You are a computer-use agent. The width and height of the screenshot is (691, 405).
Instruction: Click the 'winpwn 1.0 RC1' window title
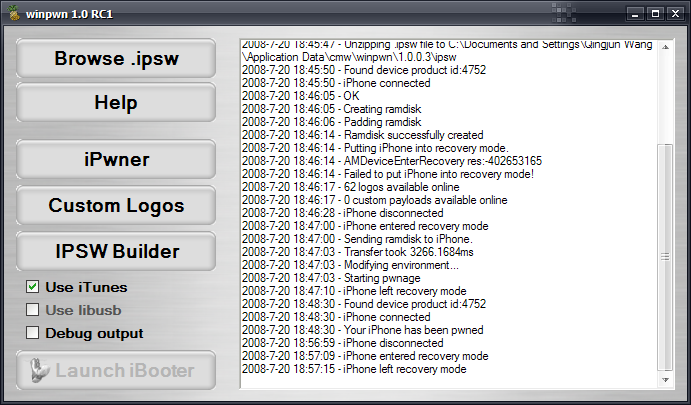[x=69, y=14]
